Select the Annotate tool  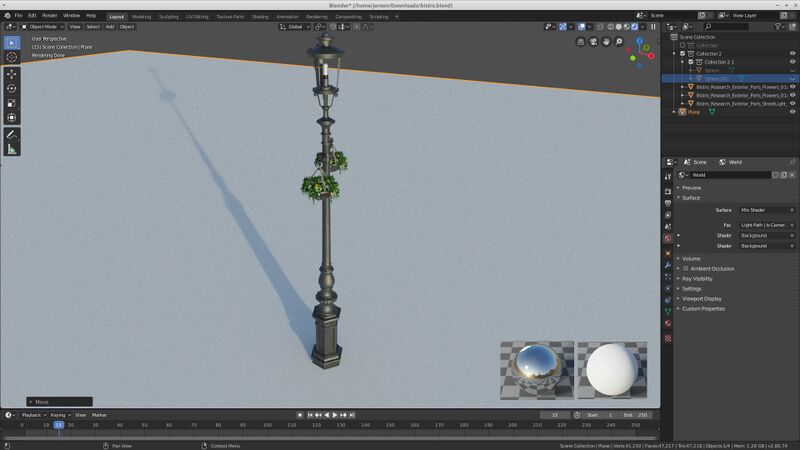(12, 135)
